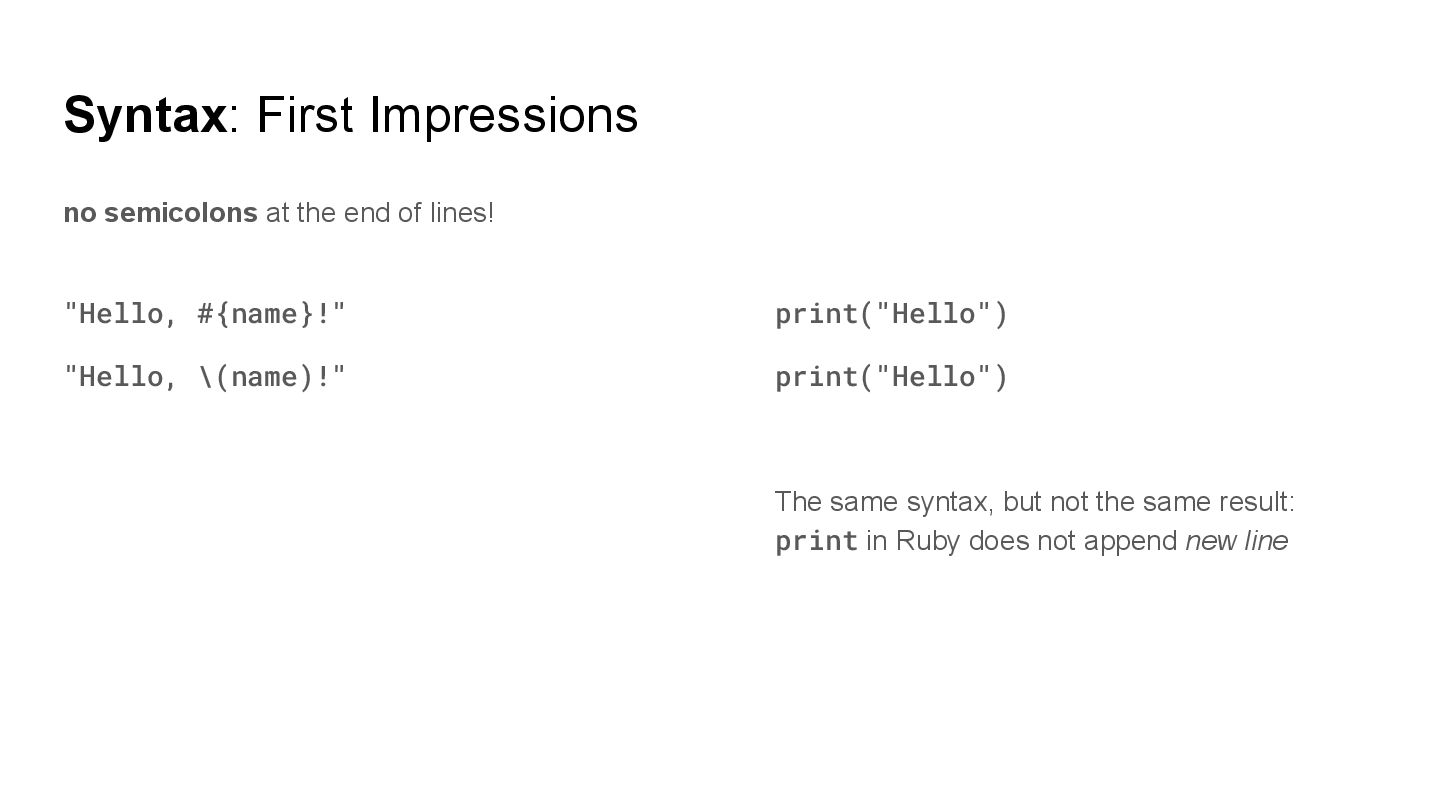
Task: Click the print statement beside the \(name) string
Action: tap(891, 377)
